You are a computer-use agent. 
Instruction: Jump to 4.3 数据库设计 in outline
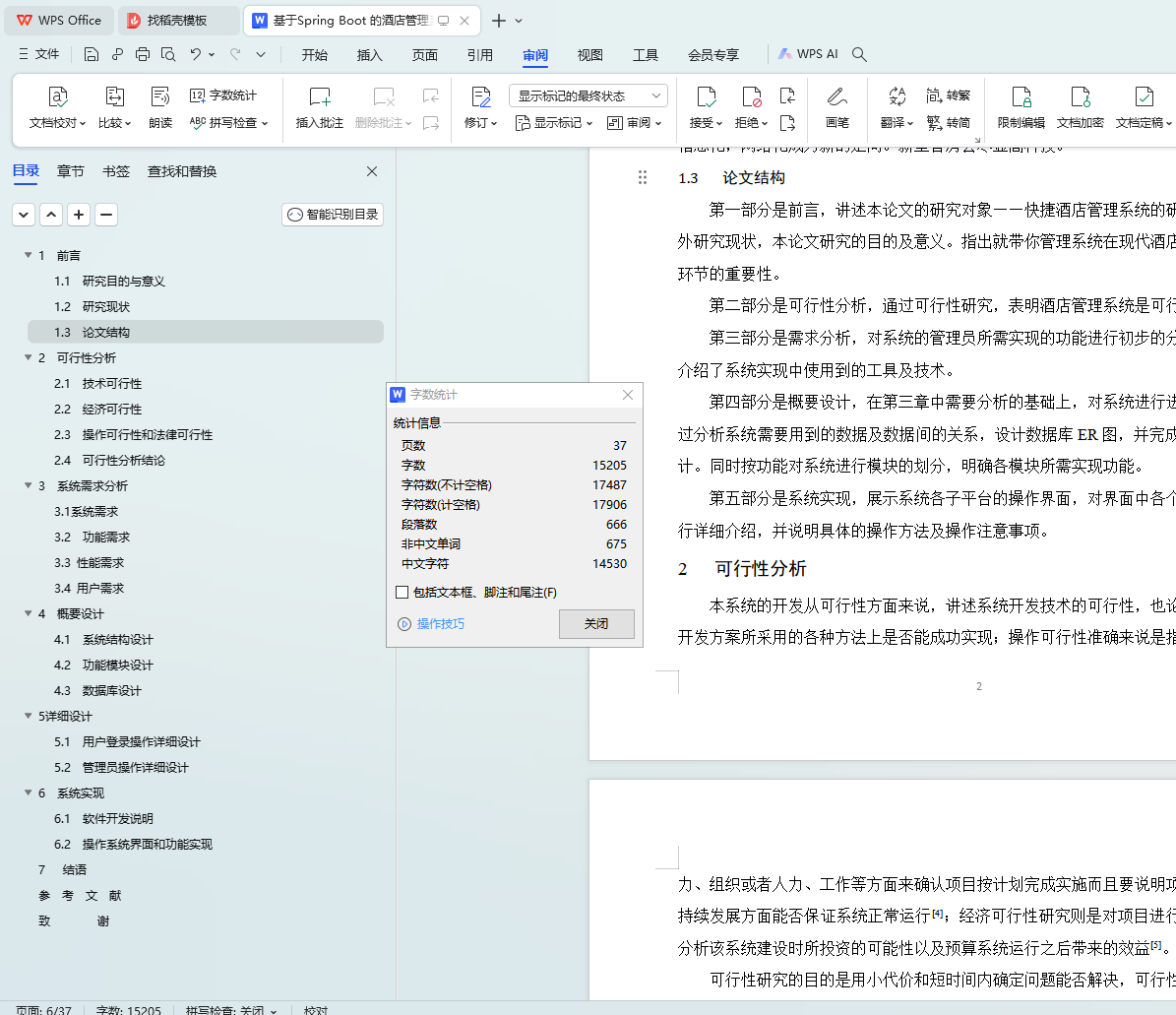97,690
